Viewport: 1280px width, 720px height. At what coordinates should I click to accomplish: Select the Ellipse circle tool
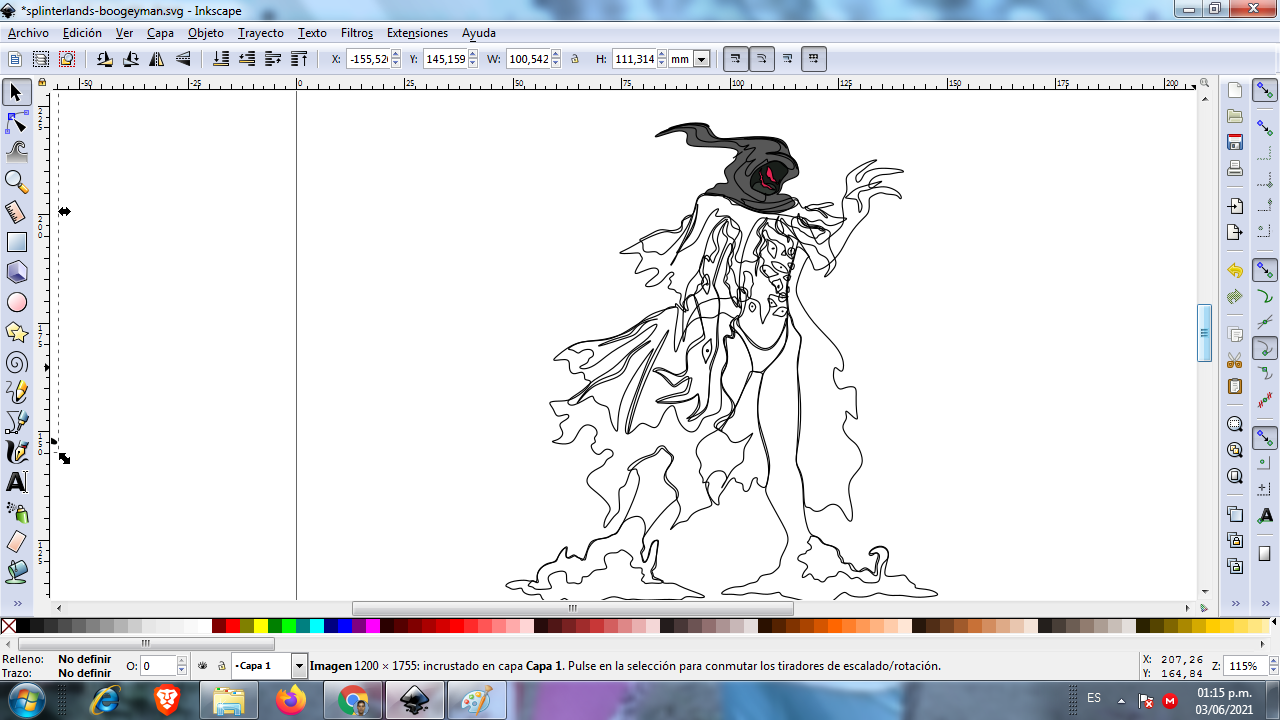pyautogui.click(x=16, y=302)
